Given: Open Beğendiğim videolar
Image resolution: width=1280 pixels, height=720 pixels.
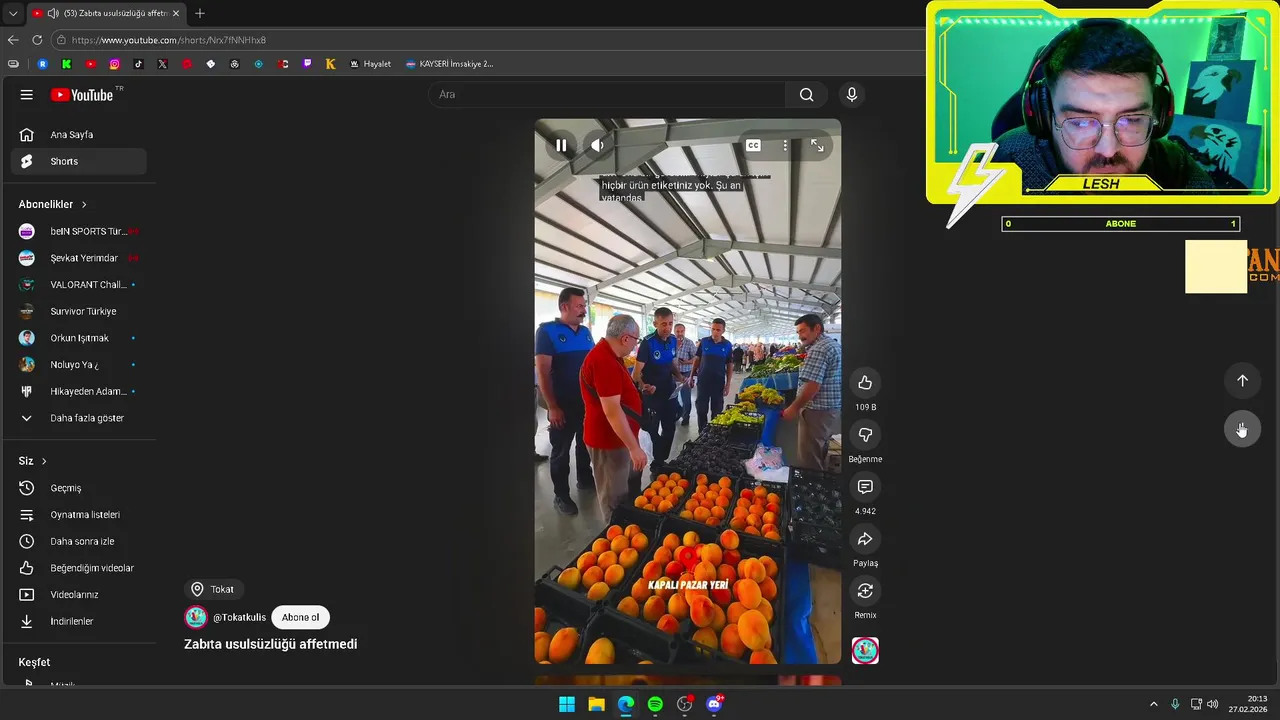Looking at the screenshot, I should (x=80, y=568).
